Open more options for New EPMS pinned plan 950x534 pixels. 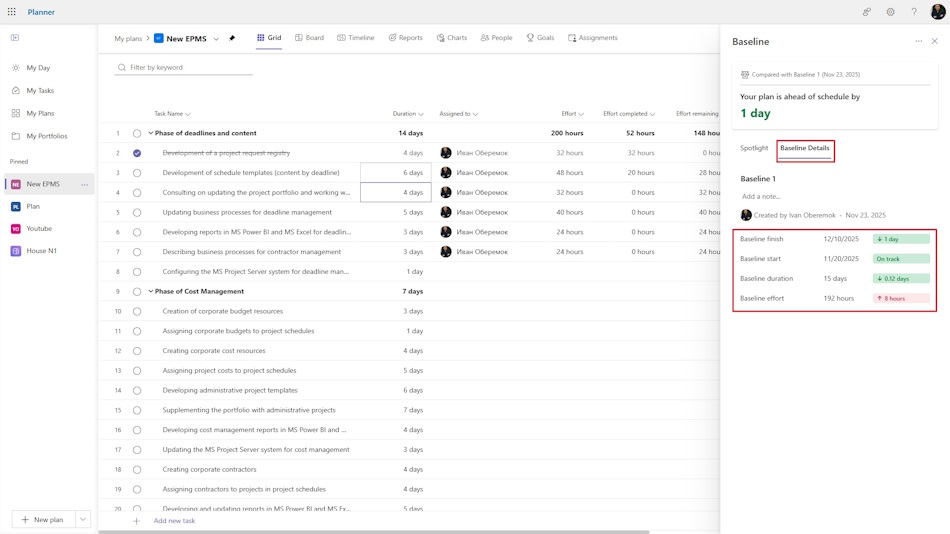(84, 184)
